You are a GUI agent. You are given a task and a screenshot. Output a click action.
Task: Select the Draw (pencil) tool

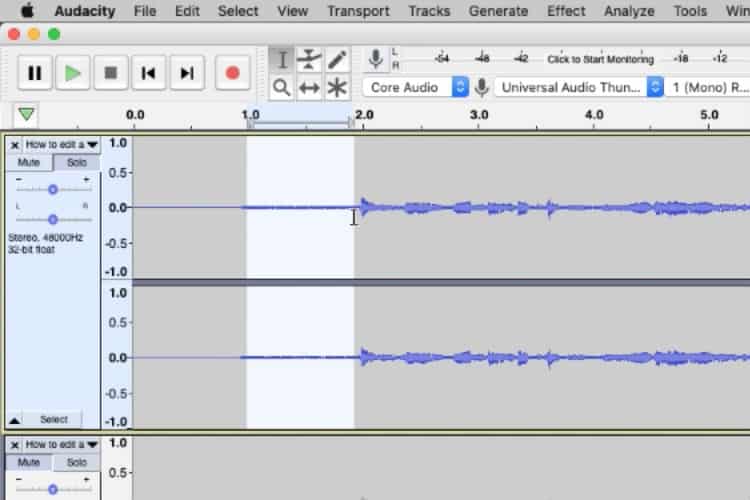coord(337,60)
